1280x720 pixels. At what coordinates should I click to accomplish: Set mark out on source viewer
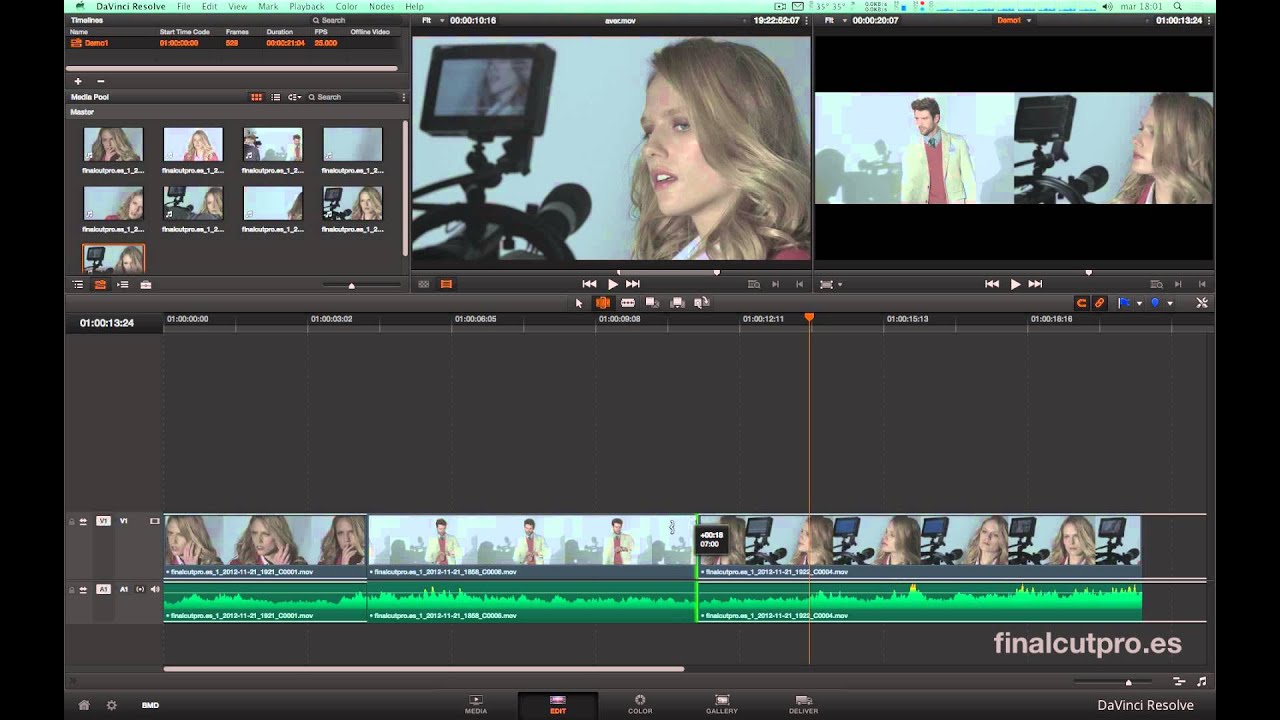[x=799, y=284]
